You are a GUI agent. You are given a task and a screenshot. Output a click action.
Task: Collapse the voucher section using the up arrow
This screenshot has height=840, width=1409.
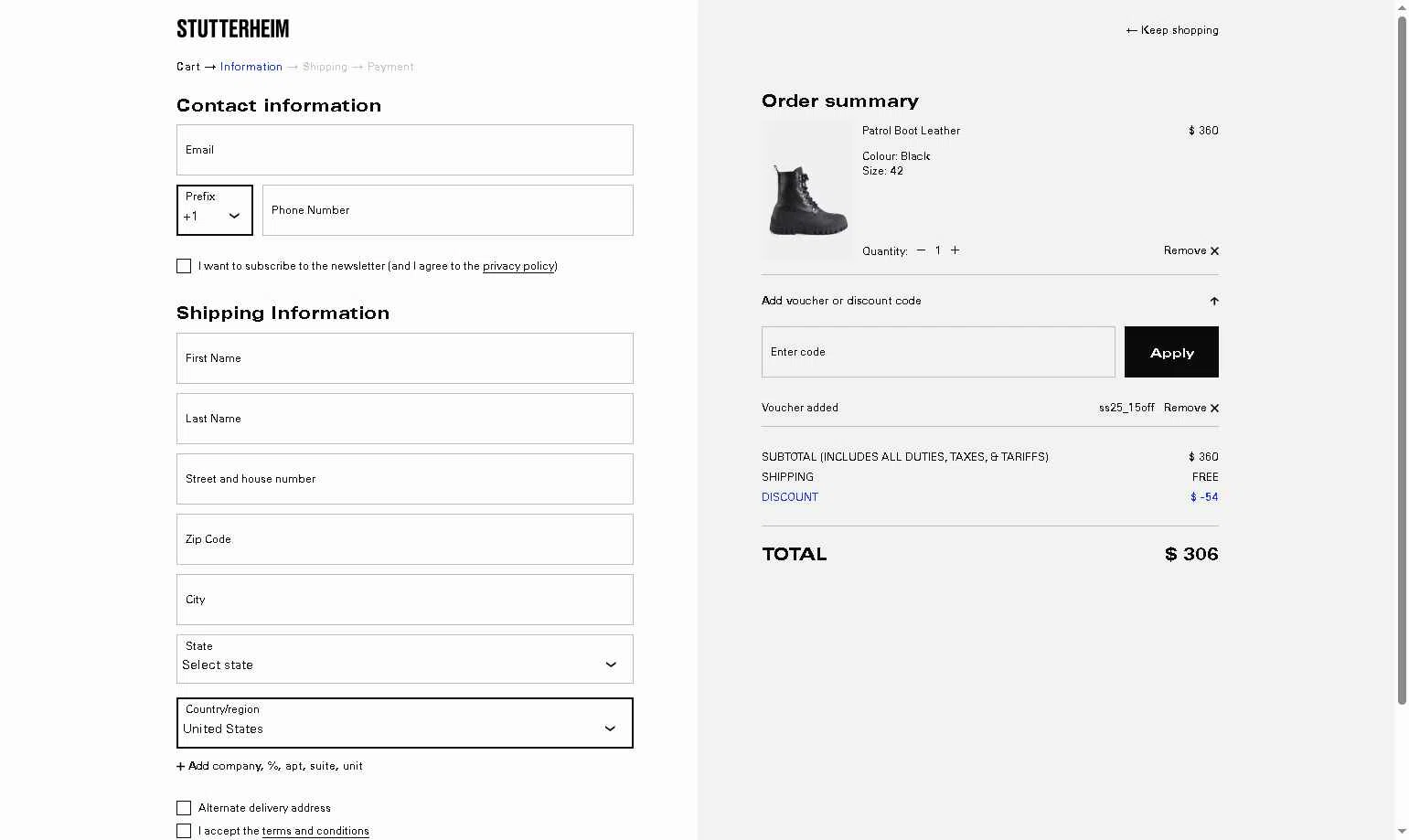pos(1214,301)
